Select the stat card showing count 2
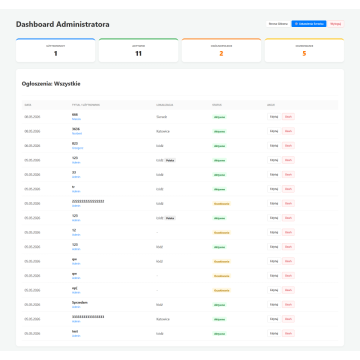Viewport: 360px width, 360px height. pyautogui.click(x=221, y=50)
